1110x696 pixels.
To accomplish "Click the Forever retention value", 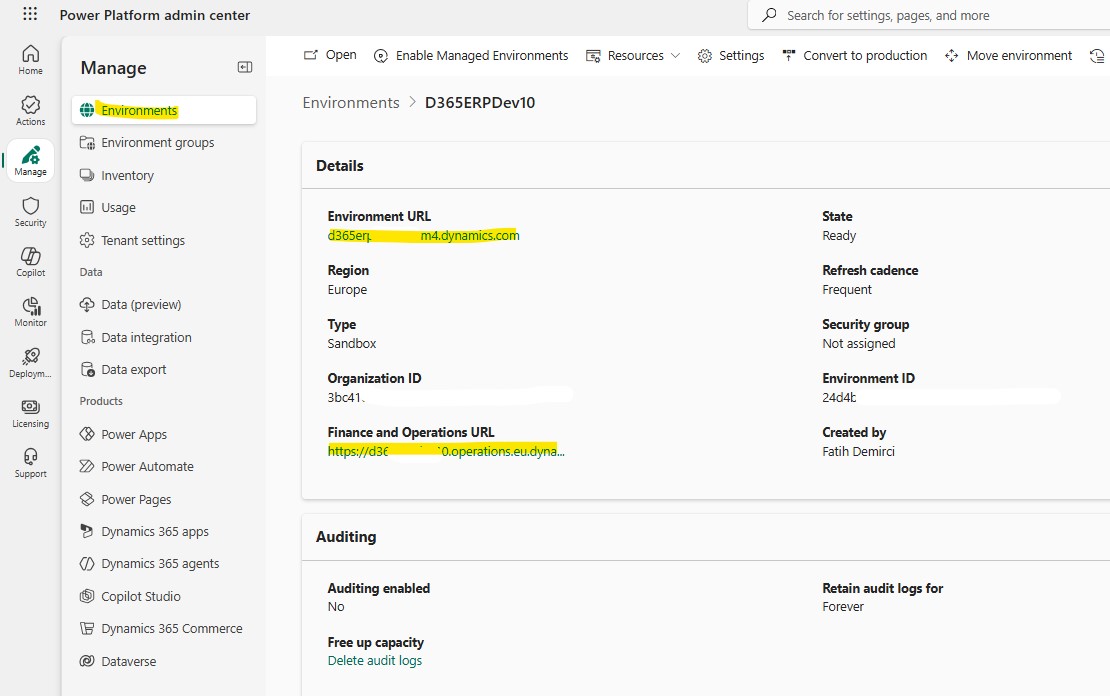I will click(843, 607).
